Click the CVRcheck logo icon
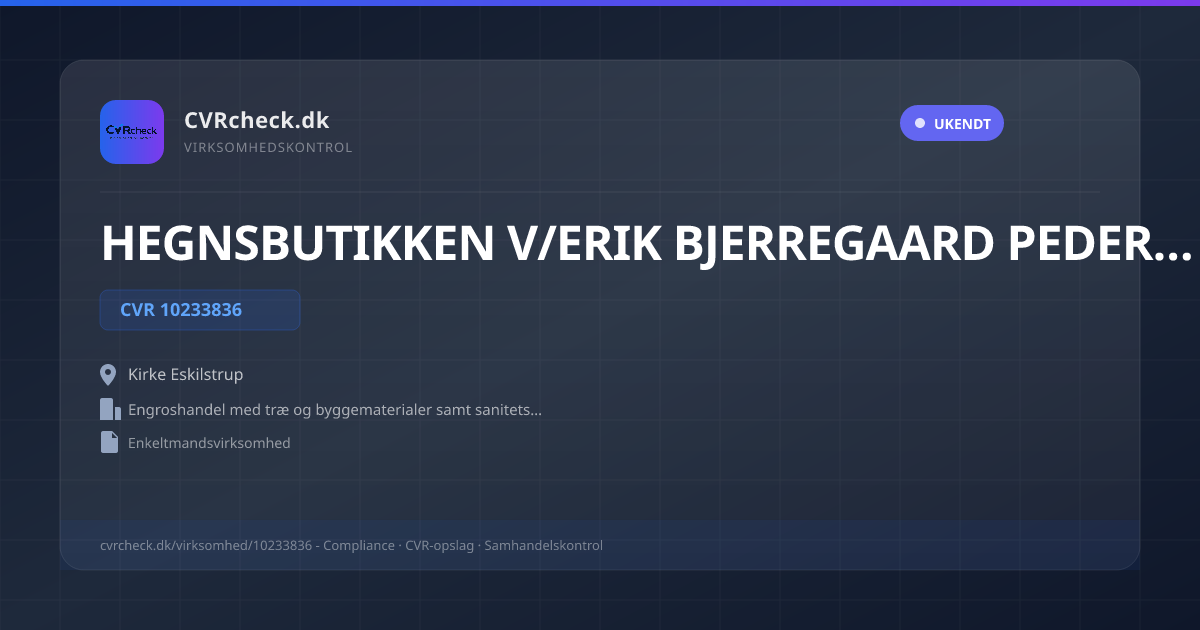 coord(132,132)
